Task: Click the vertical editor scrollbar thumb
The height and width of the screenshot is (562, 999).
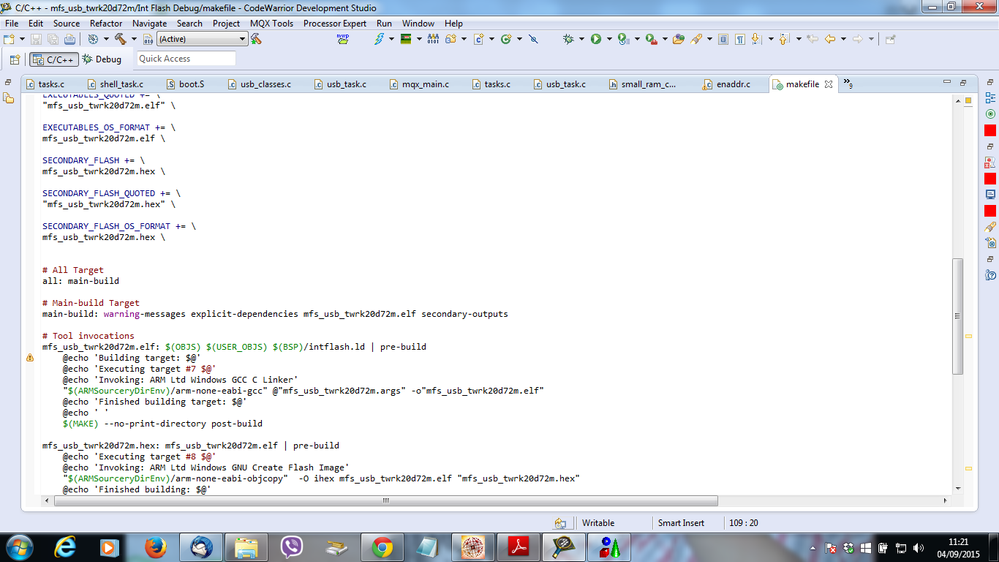Action: point(958,316)
